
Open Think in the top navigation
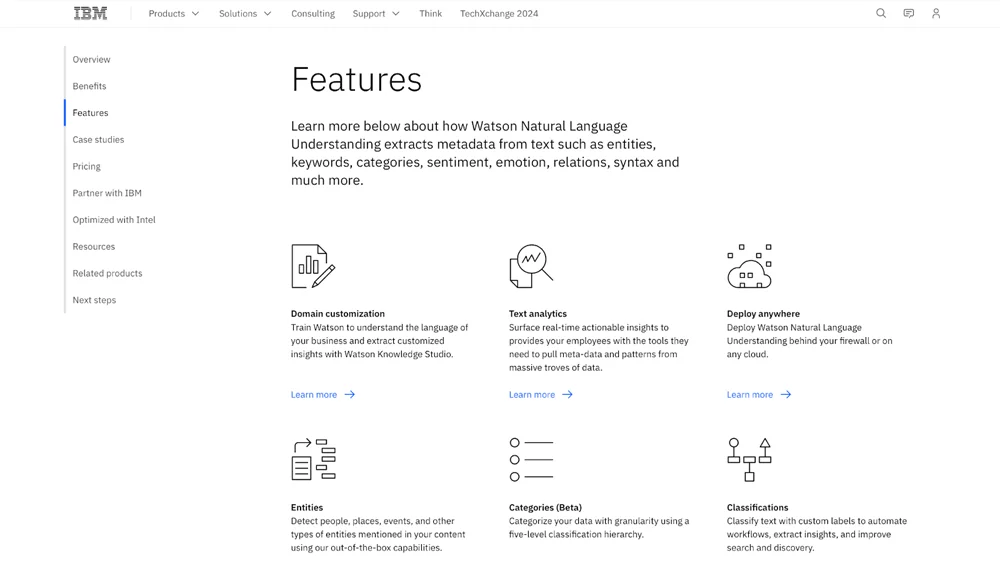430,13
